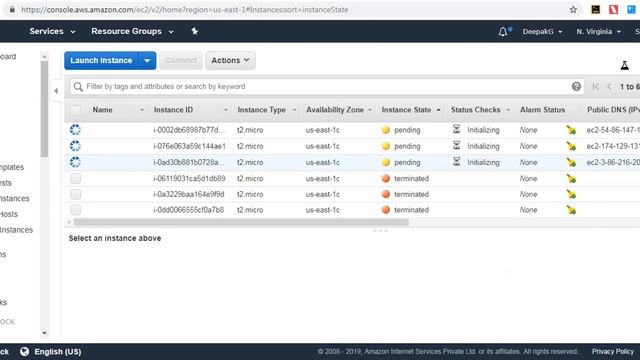Click Public DNS ec2-54-86-147 cell
Viewport: 640px width, 360px height.
click(x=613, y=130)
